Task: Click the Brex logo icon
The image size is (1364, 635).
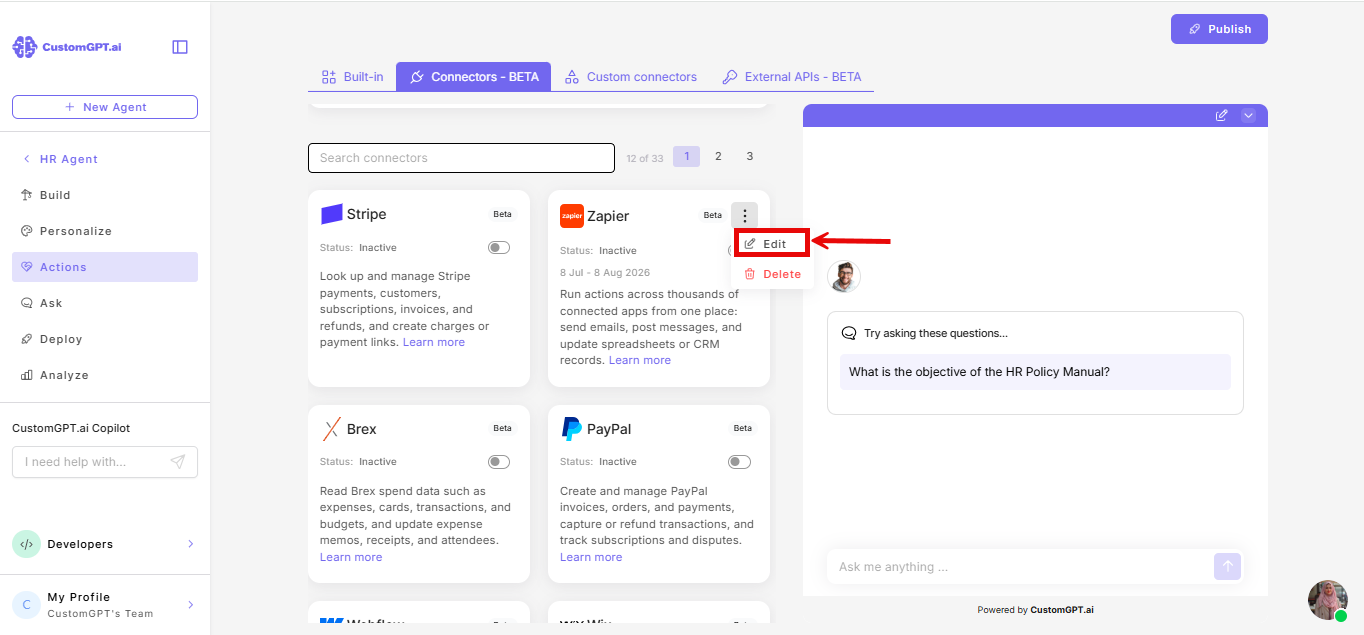Action: click(331, 429)
